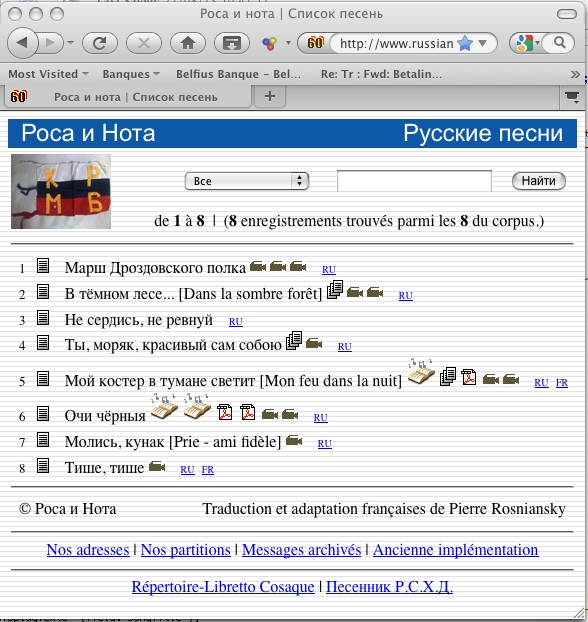The image size is (588, 622).
Task: Click the FR link for Тише, тише
Action: coord(208,470)
